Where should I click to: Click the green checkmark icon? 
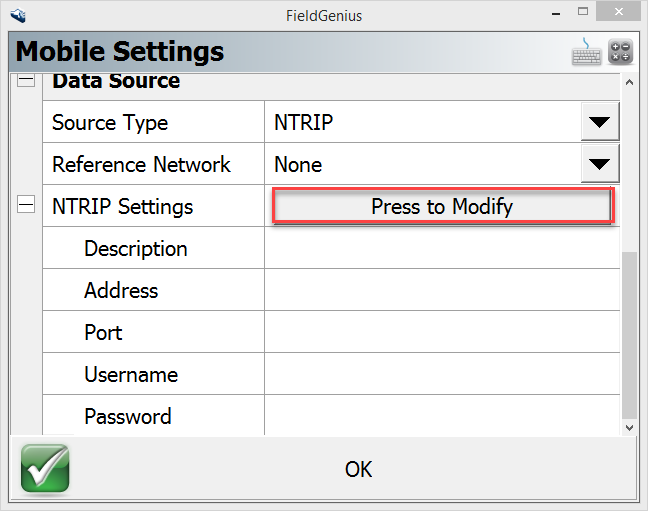tap(45, 469)
